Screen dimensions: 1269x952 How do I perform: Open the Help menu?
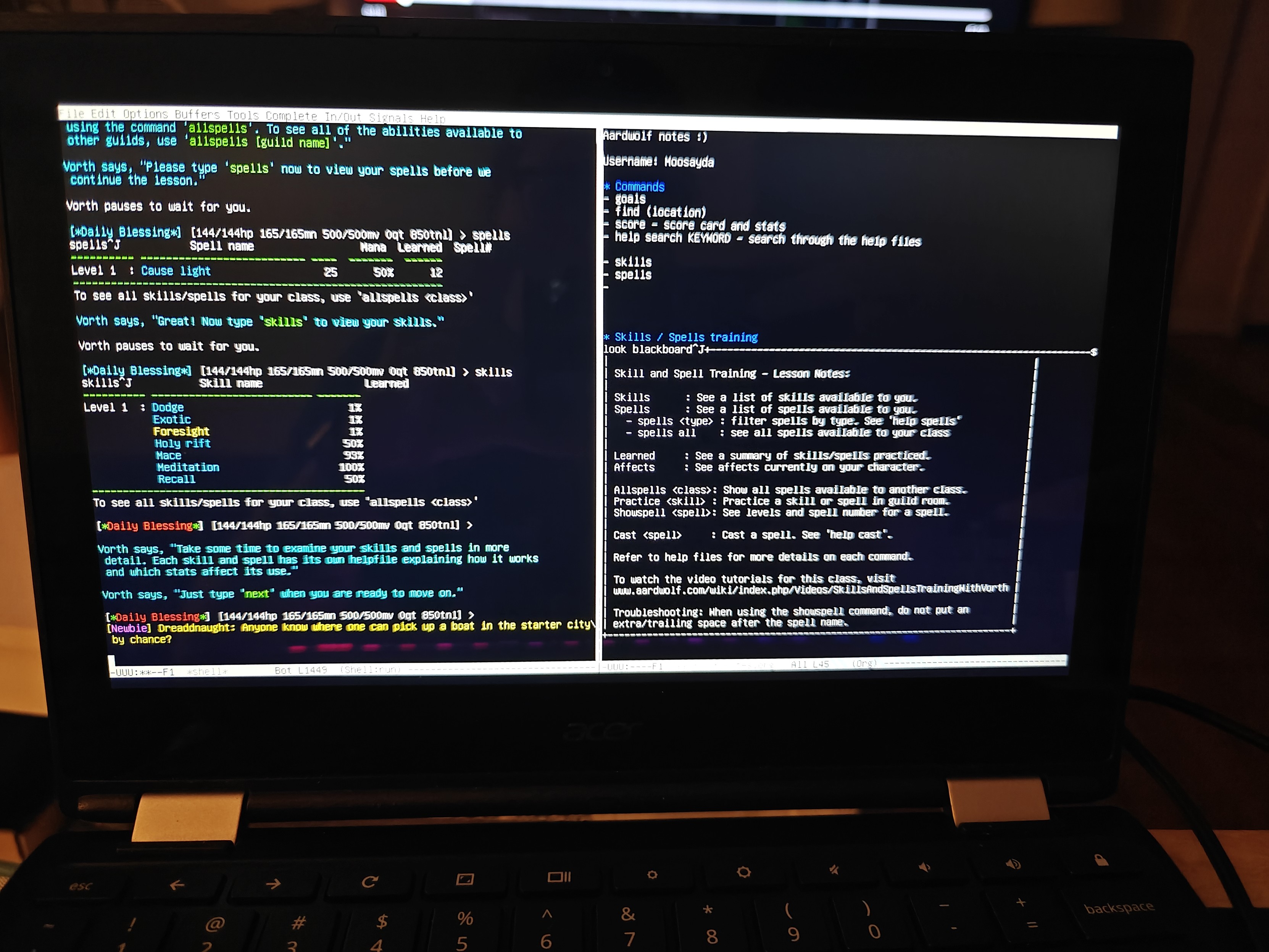[432, 118]
